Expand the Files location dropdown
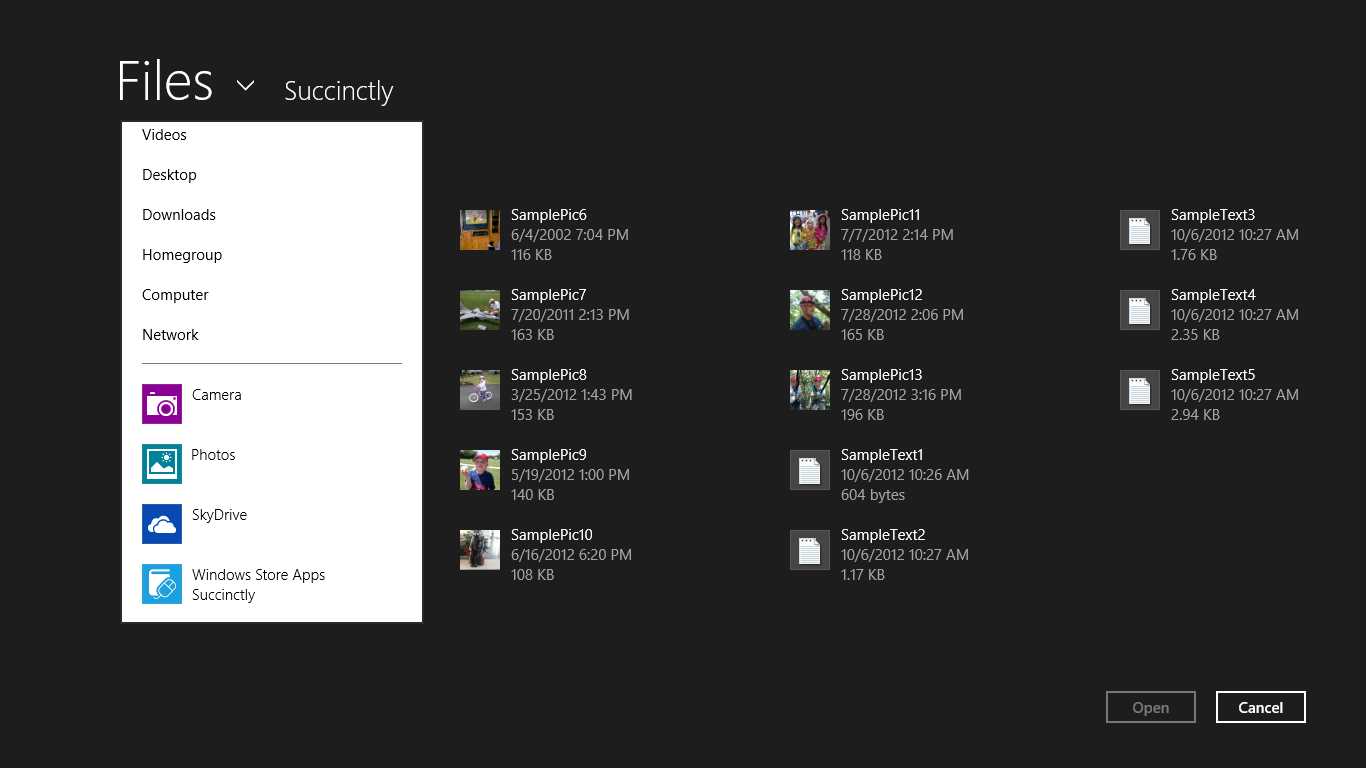Viewport: 1366px width, 768px height. pyautogui.click(x=245, y=85)
